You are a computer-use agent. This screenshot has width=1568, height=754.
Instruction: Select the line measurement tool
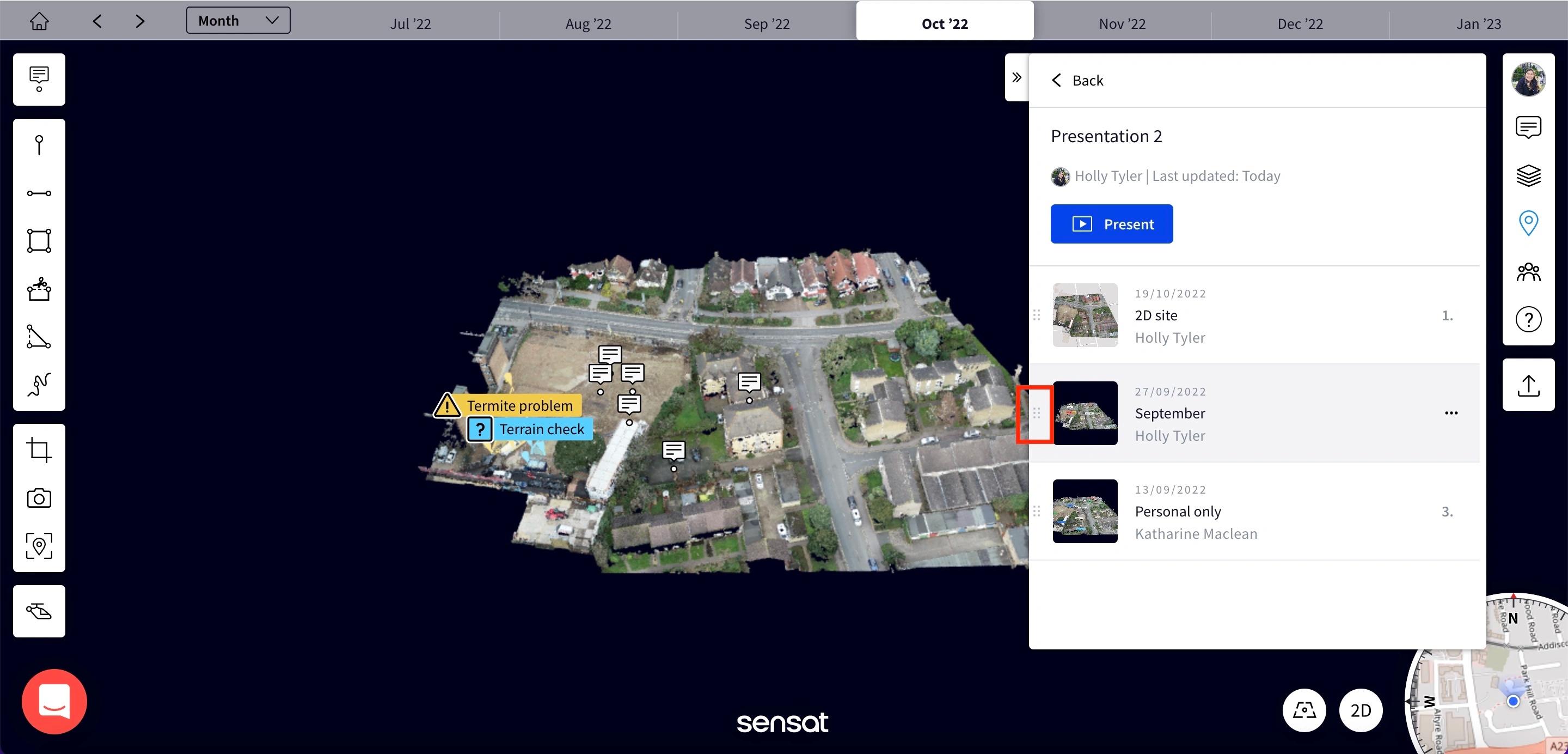tap(39, 193)
